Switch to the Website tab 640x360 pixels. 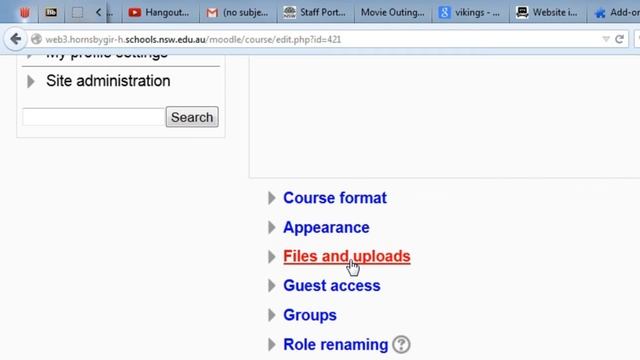coord(547,12)
